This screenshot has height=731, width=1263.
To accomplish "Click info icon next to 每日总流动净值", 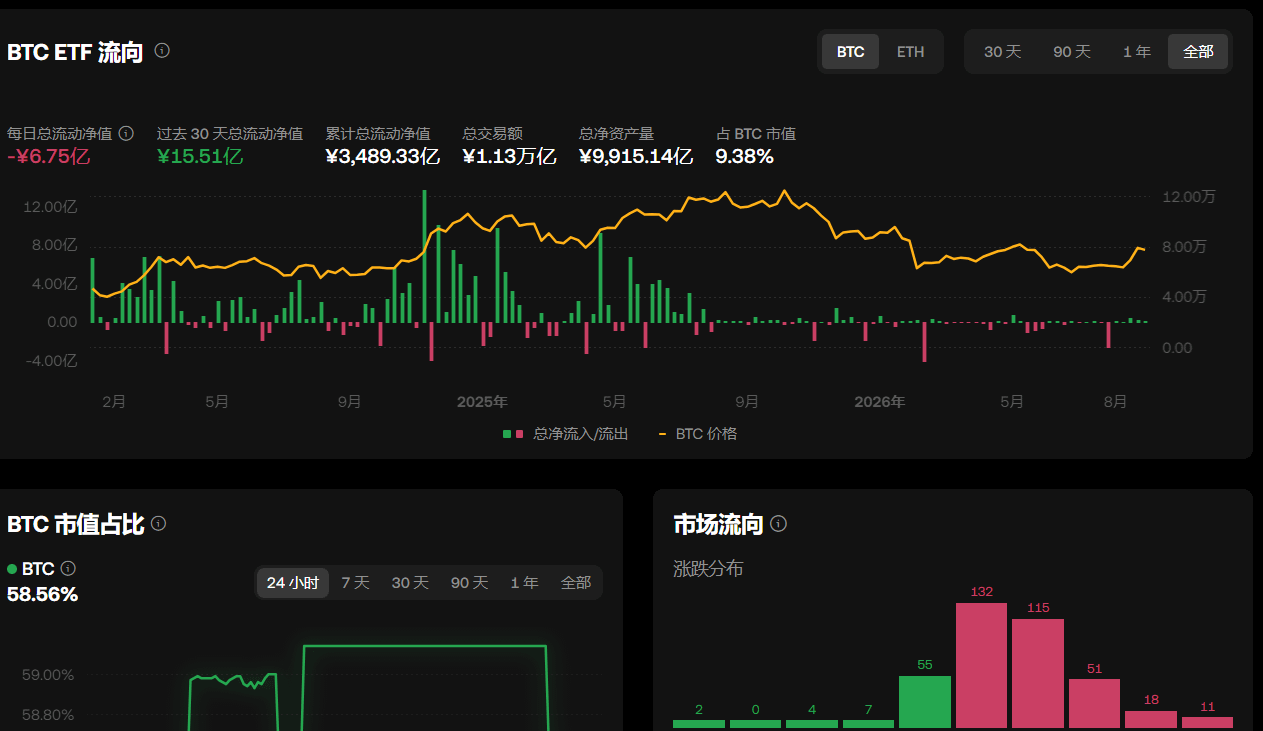I will [126, 133].
